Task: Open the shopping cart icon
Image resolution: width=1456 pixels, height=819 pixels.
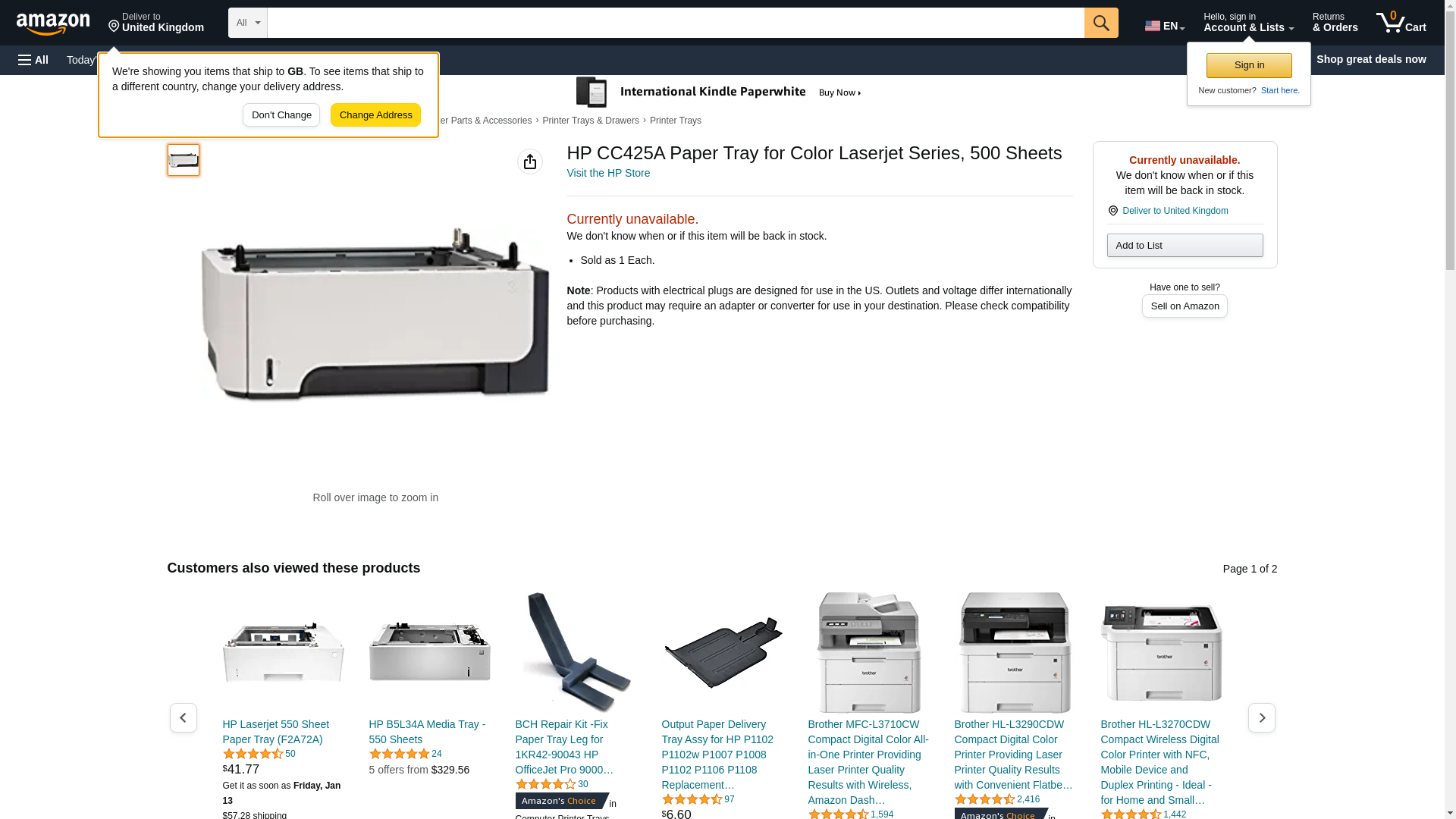Action: pos(1401,23)
